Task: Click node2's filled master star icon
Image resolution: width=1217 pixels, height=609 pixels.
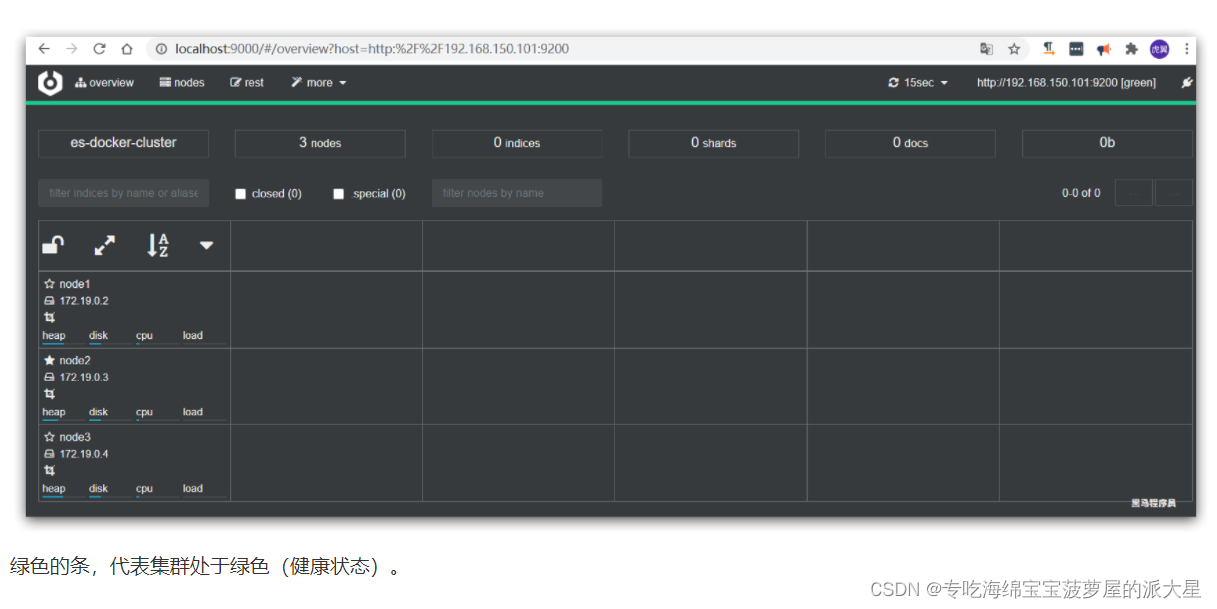Action: pyautogui.click(x=49, y=360)
